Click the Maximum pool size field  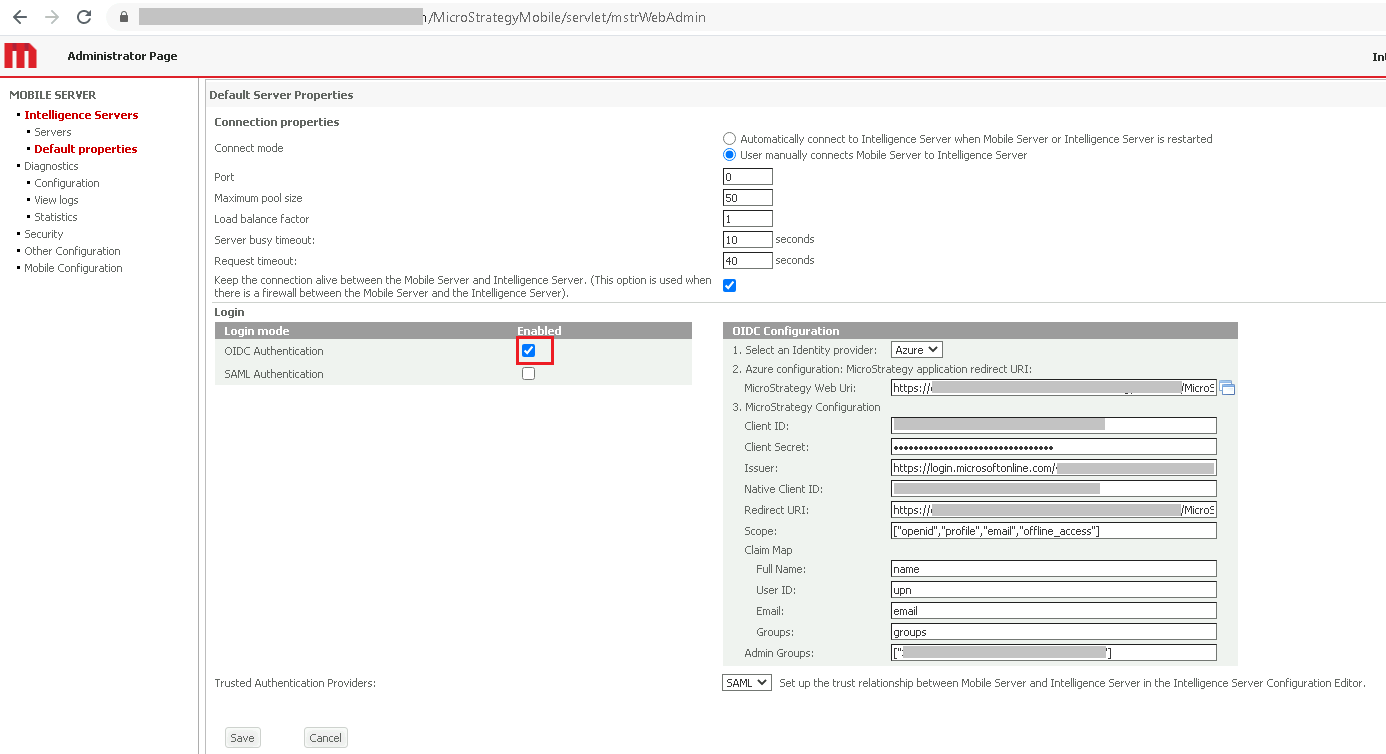pos(747,198)
